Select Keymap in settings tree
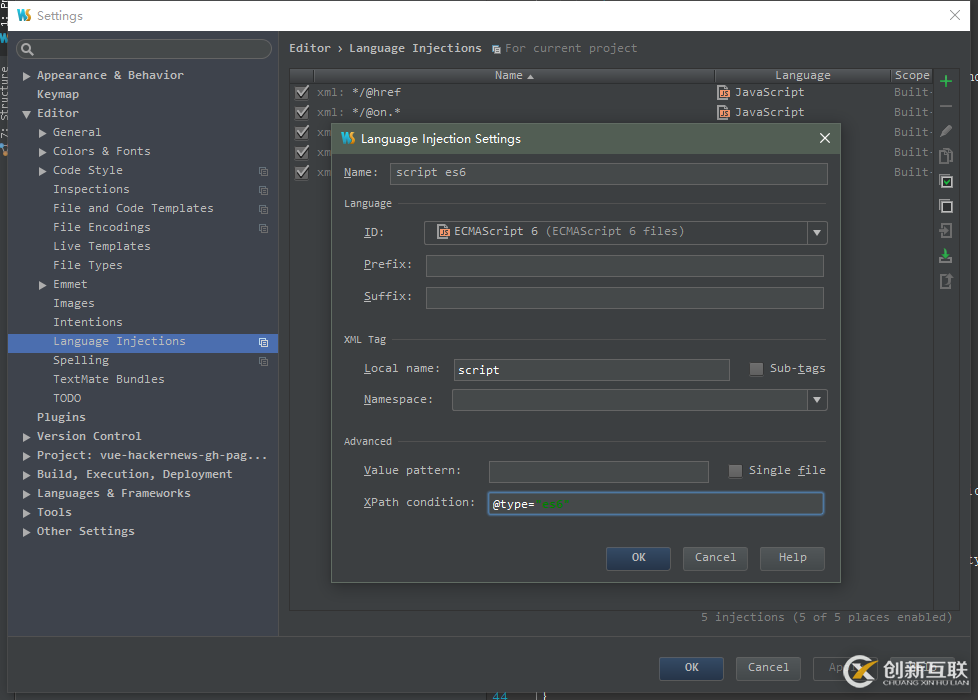The image size is (978, 700). click(x=58, y=94)
